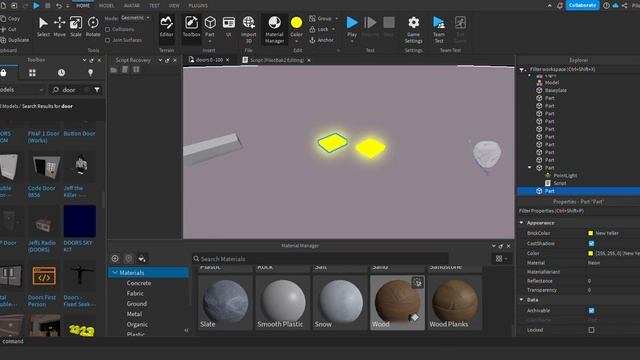The width and height of the screenshot is (640, 360).
Task: Switch to the PLUGINS ribbon tab
Action: click(198, 5)
